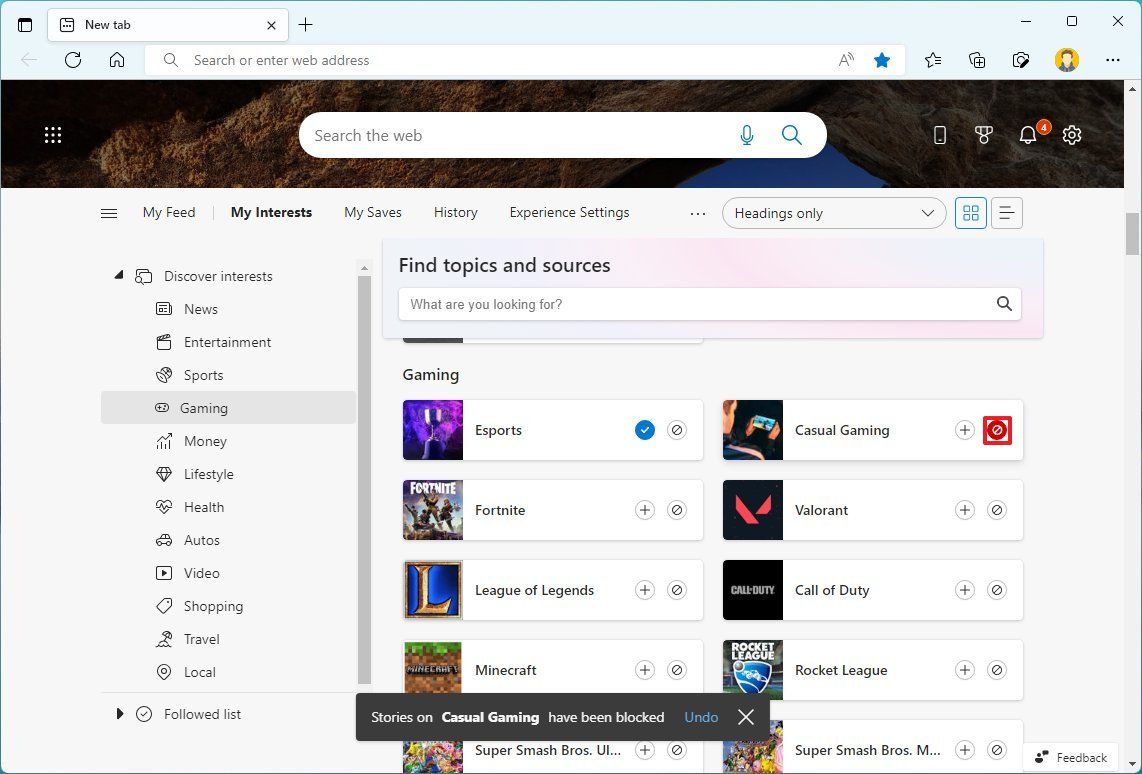Open the Sports interests category
This screenshot has width=1142, height=774.
tap(203, 374)
